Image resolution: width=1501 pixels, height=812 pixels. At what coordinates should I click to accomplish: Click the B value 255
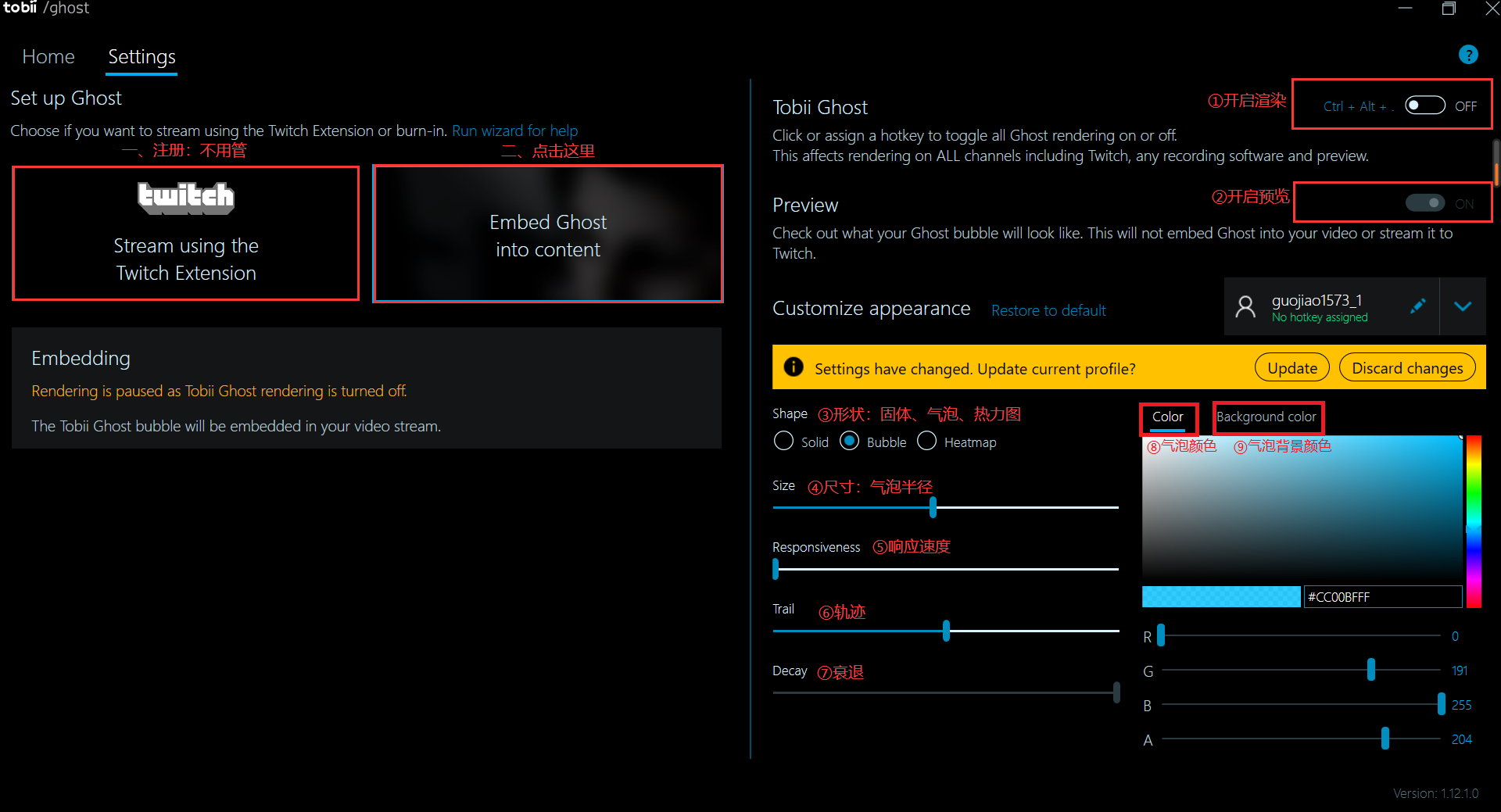coord(1462,705)
